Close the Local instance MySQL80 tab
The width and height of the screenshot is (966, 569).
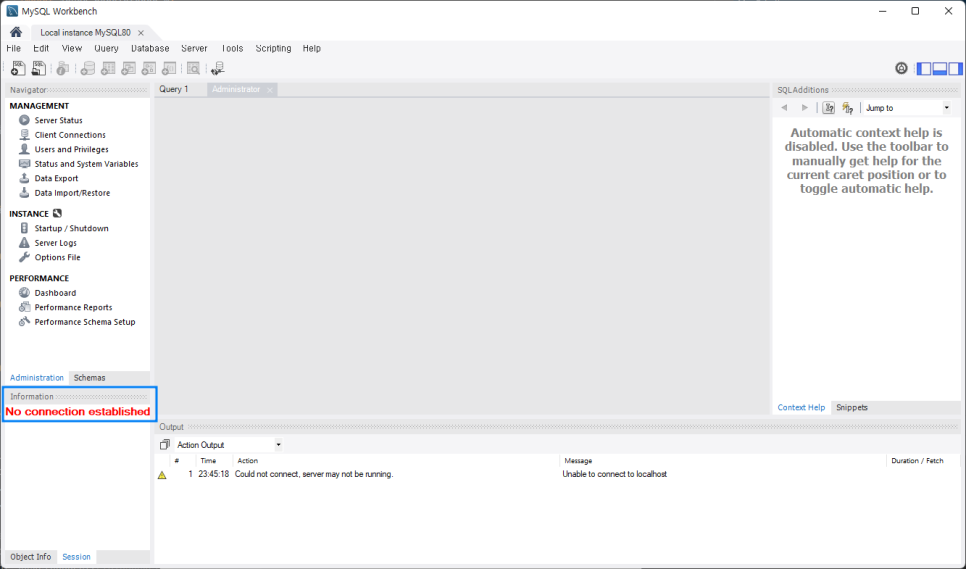[x=141, y=33]
